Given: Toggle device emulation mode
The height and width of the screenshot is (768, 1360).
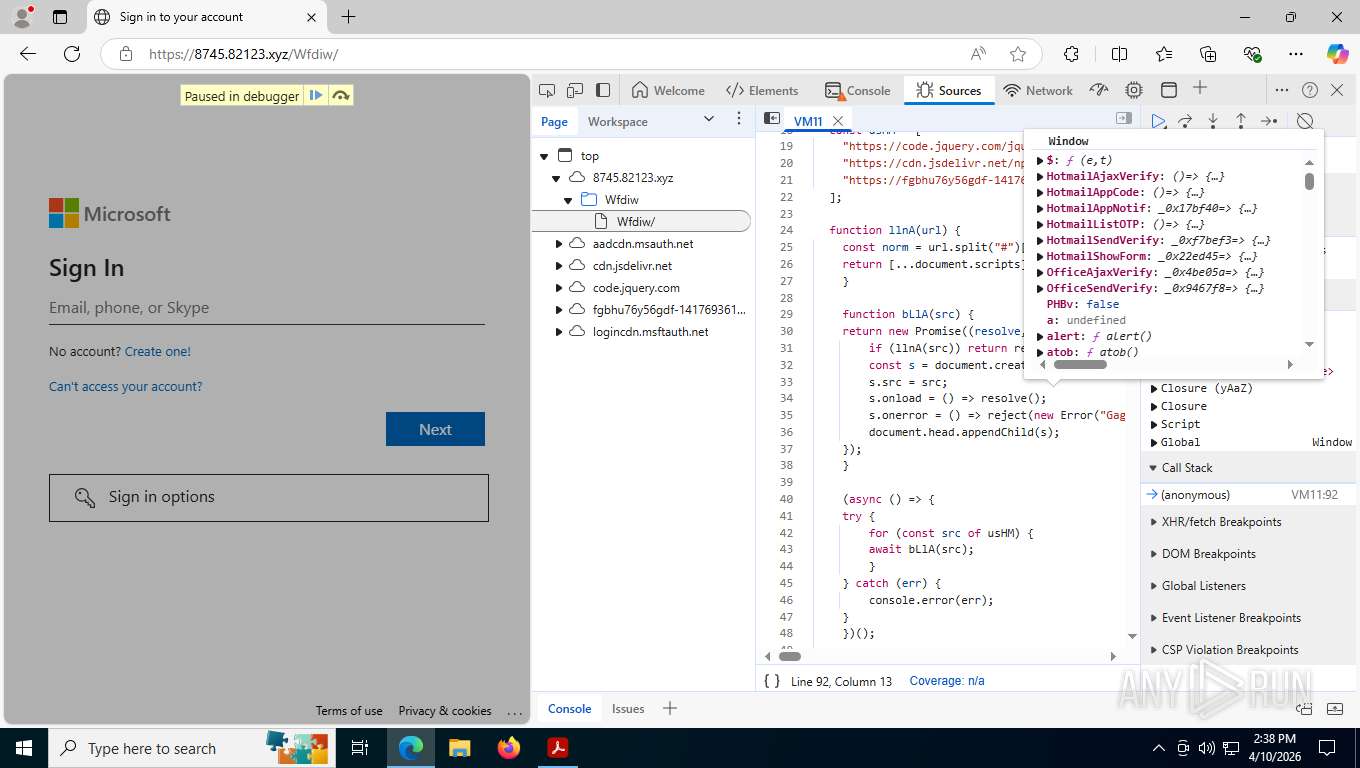Looking at the screenshot, I should click(575, 90).
